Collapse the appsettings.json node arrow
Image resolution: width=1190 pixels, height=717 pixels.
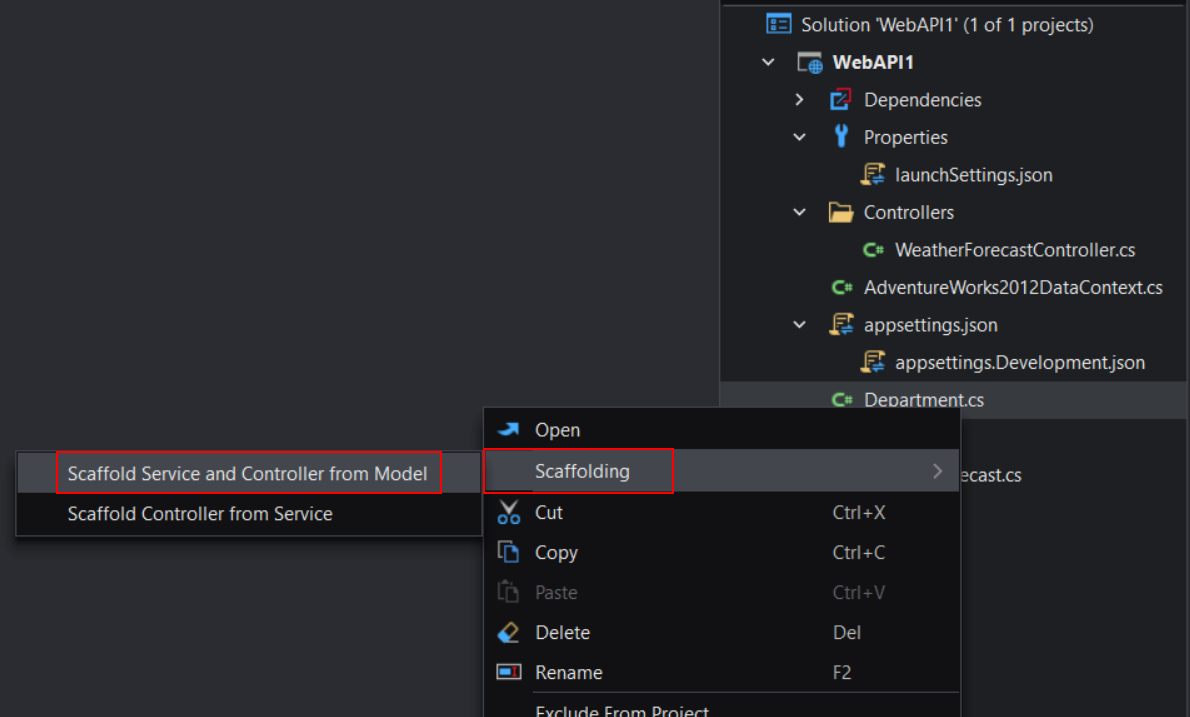pyautogui.click(x=799, y=325)
